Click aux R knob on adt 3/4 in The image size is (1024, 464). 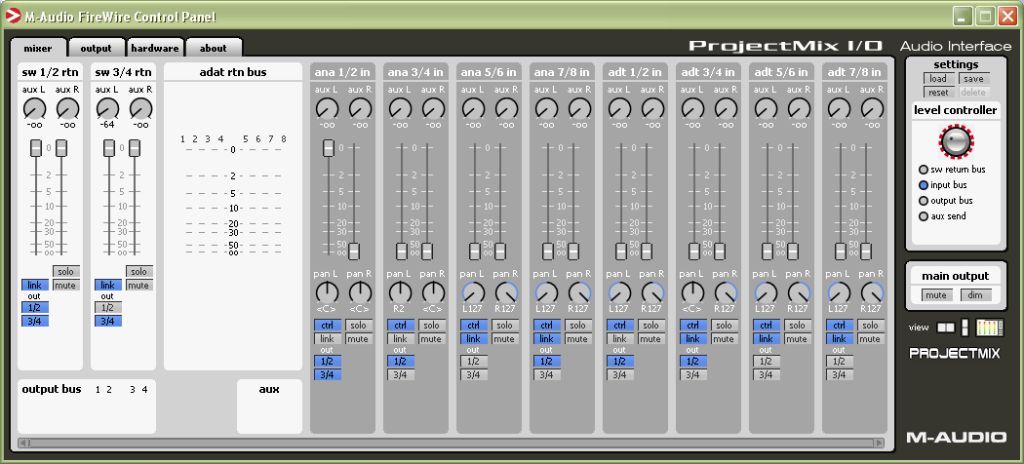tap(726, 108)
